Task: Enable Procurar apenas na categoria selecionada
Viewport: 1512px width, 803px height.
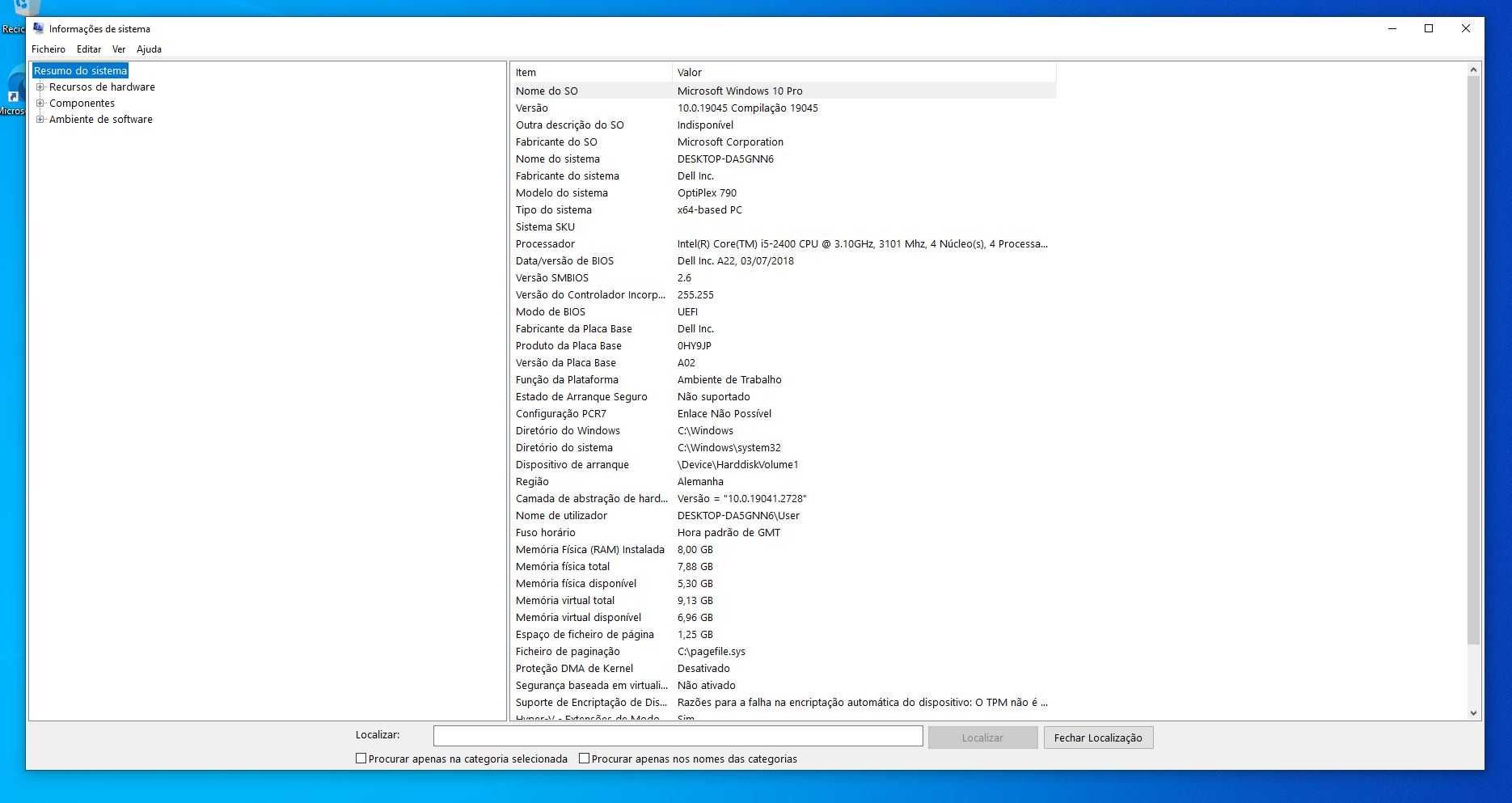Action: [x=361, y=759]
